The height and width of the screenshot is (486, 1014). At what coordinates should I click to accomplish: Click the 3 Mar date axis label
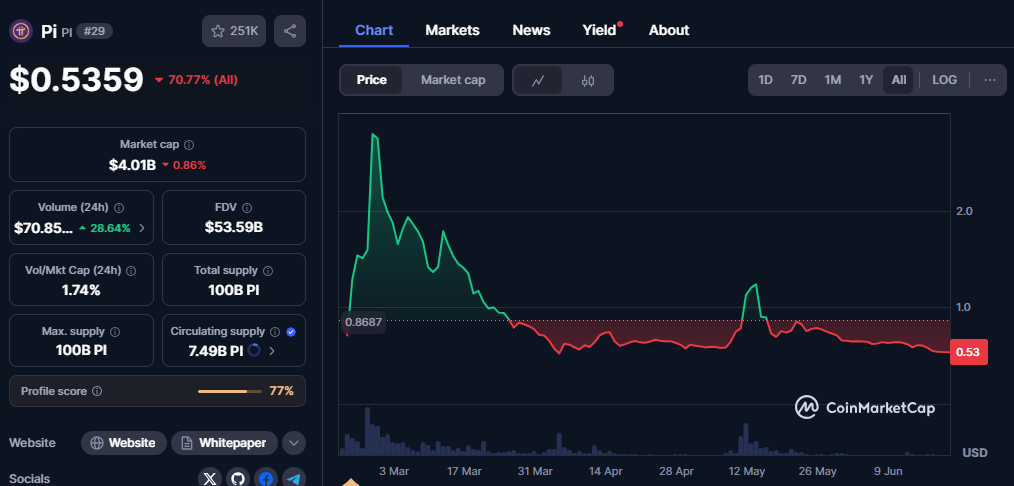[x=393, y=471]
